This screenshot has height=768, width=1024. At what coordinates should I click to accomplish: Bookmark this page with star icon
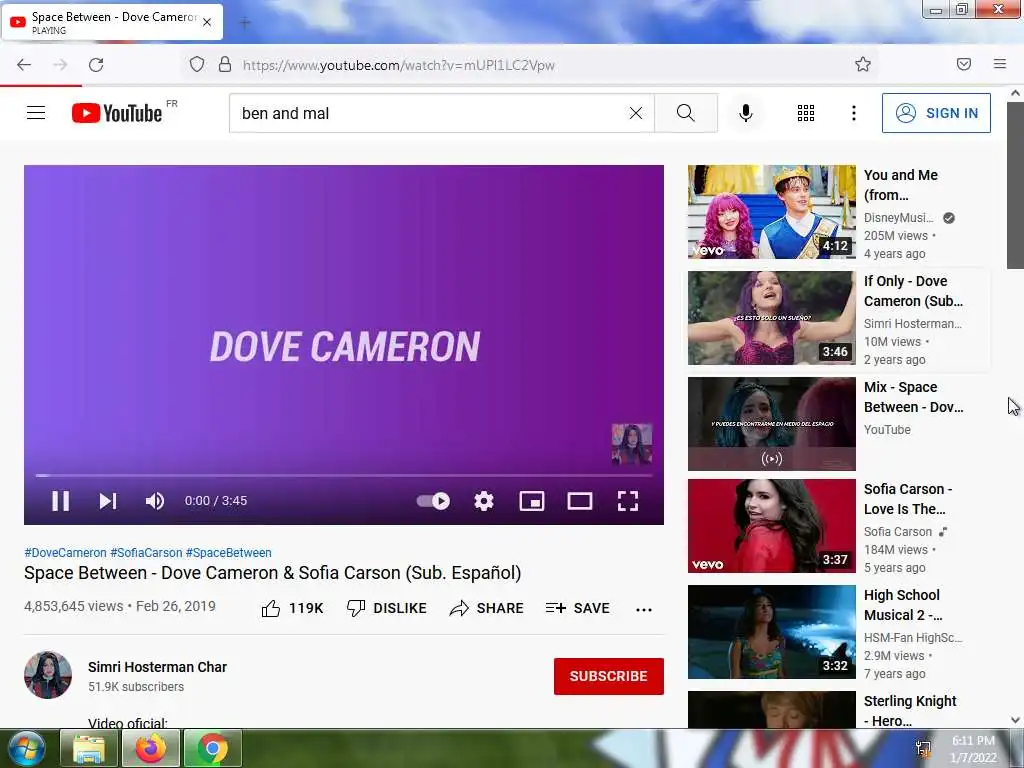863,64
